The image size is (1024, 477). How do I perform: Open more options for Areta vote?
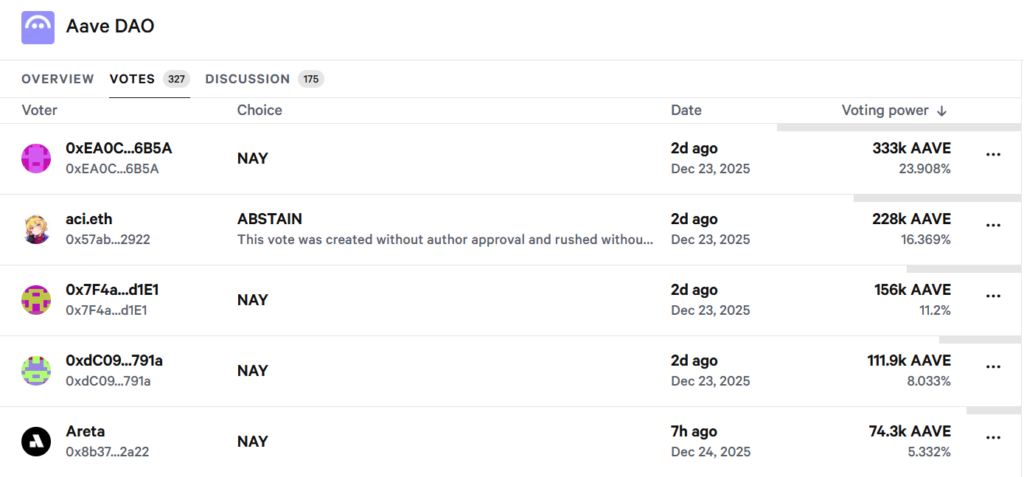pos(993,438)
